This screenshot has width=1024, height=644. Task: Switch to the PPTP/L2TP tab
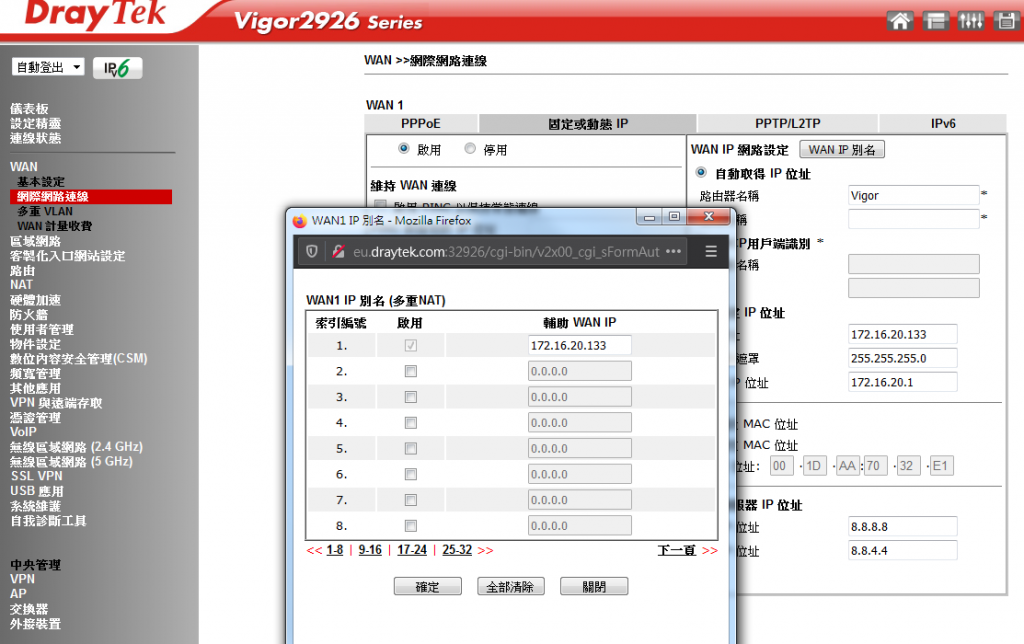pos(788,123)
